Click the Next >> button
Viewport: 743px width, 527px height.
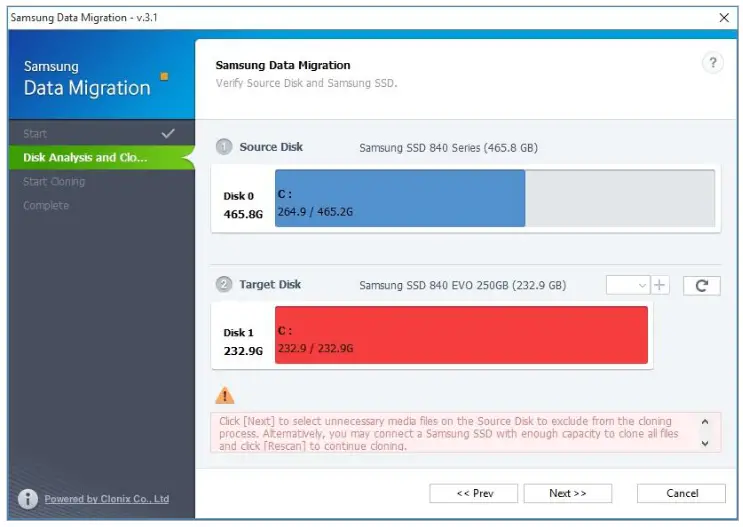[x=568, y=493]
